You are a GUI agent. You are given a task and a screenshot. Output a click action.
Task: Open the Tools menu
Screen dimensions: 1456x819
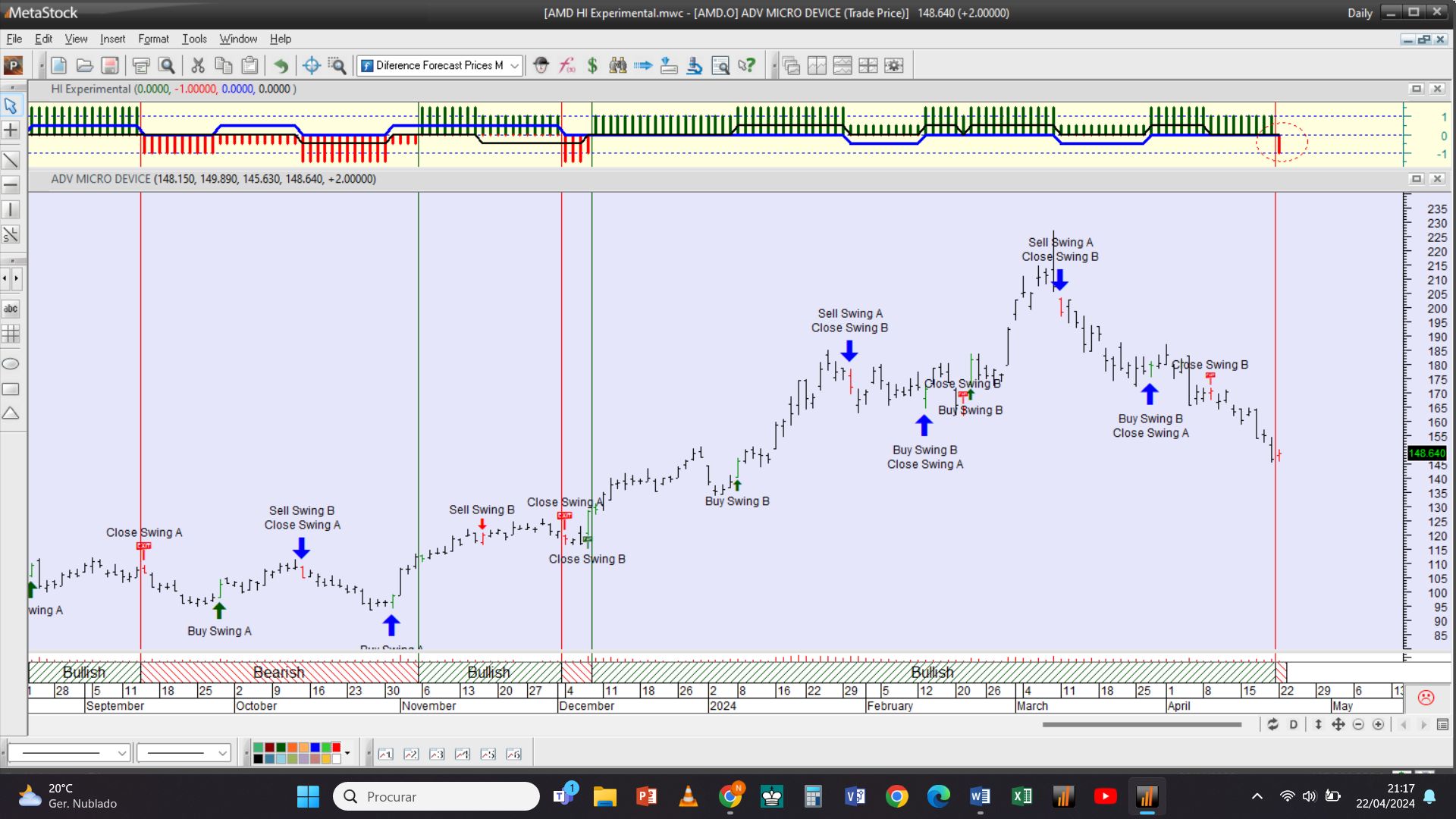point(194,39)
